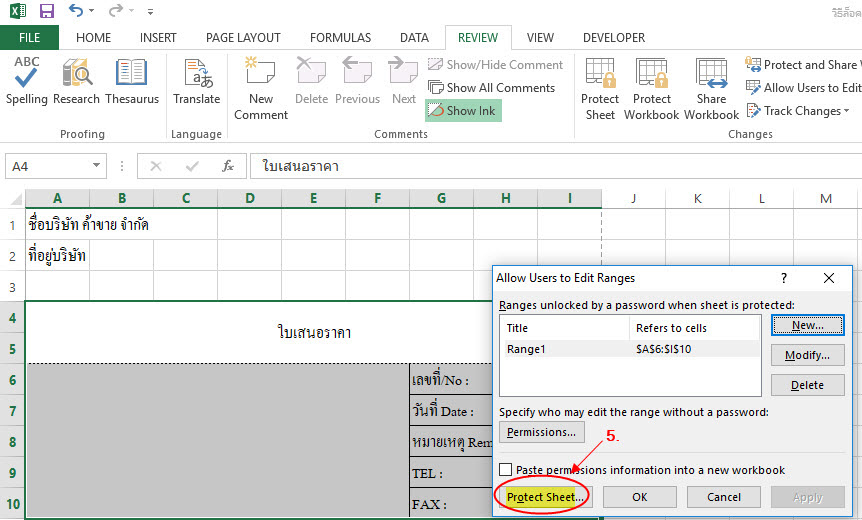
Task: Click Cancel in Allow Users dialog
Action: (724, 497)
